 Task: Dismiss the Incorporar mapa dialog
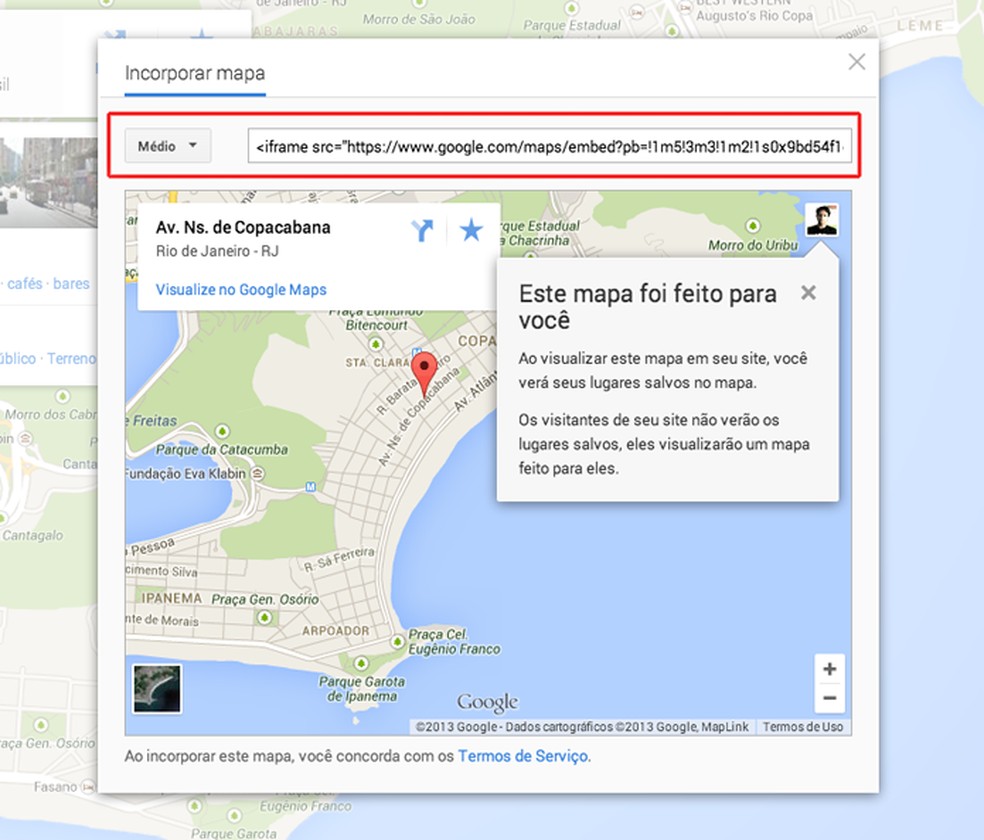tap(856, 62)
